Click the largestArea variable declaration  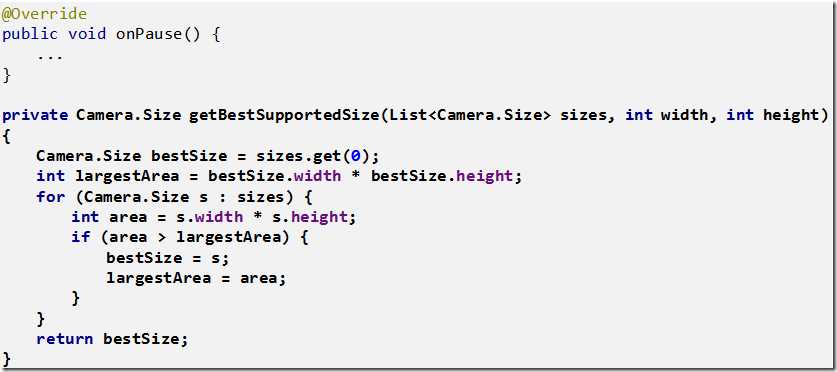tap(135, 177)
